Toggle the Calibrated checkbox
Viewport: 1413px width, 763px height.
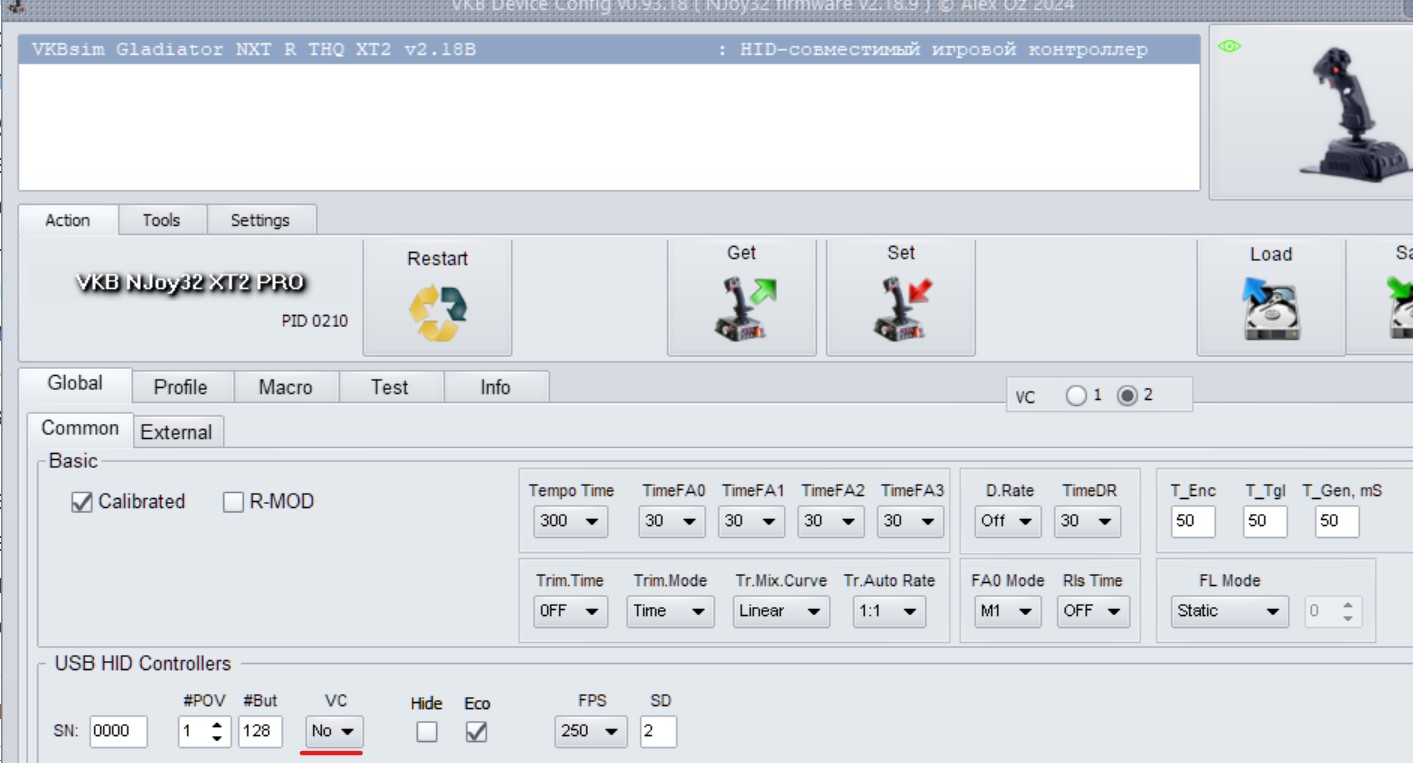click(82, 502)
